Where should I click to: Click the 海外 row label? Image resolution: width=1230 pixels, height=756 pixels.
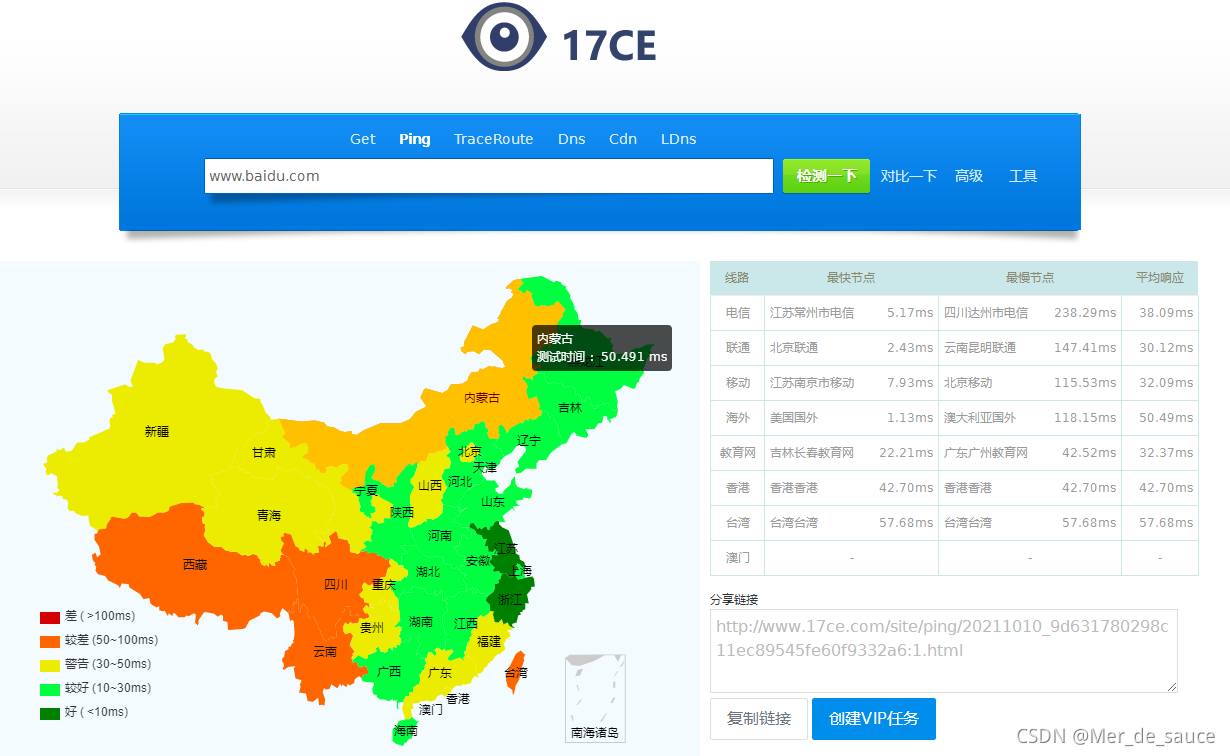coord(738,418)
